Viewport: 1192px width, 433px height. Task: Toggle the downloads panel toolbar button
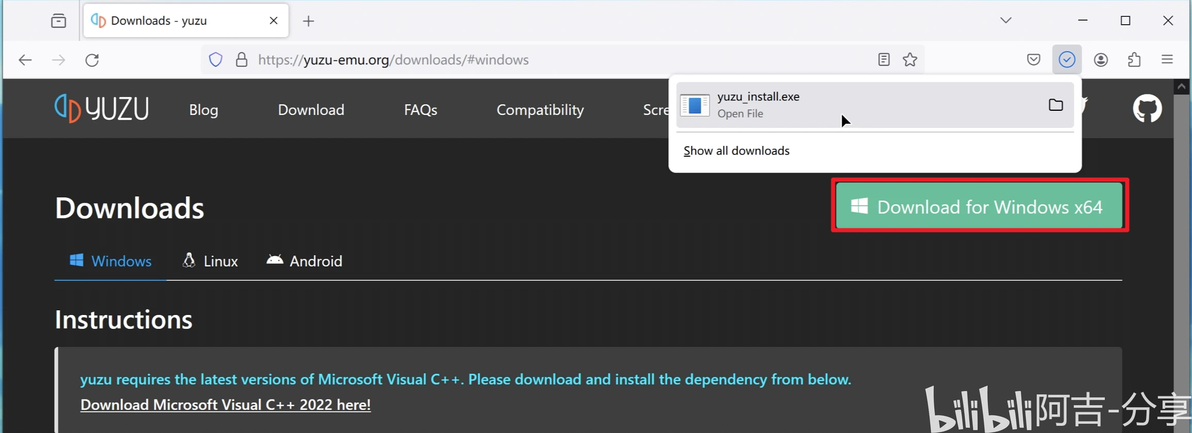[1067, 60]
